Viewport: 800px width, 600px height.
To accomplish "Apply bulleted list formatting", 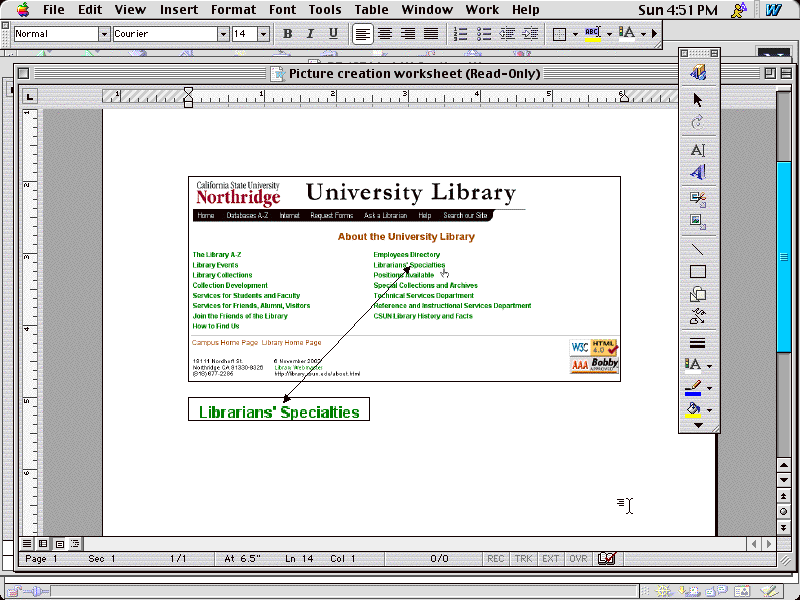I will 484,34.
